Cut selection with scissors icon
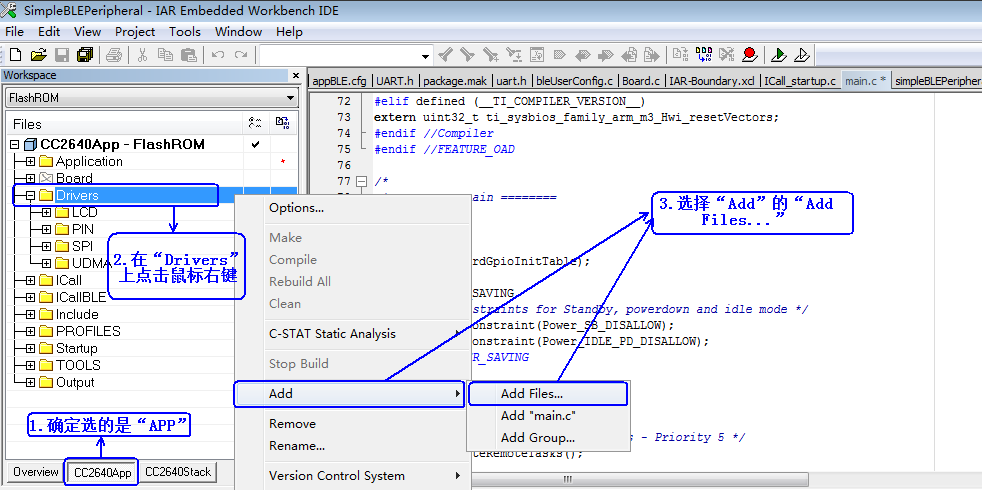The width and height of the screenshot is (982, 490). click(142, 55)
